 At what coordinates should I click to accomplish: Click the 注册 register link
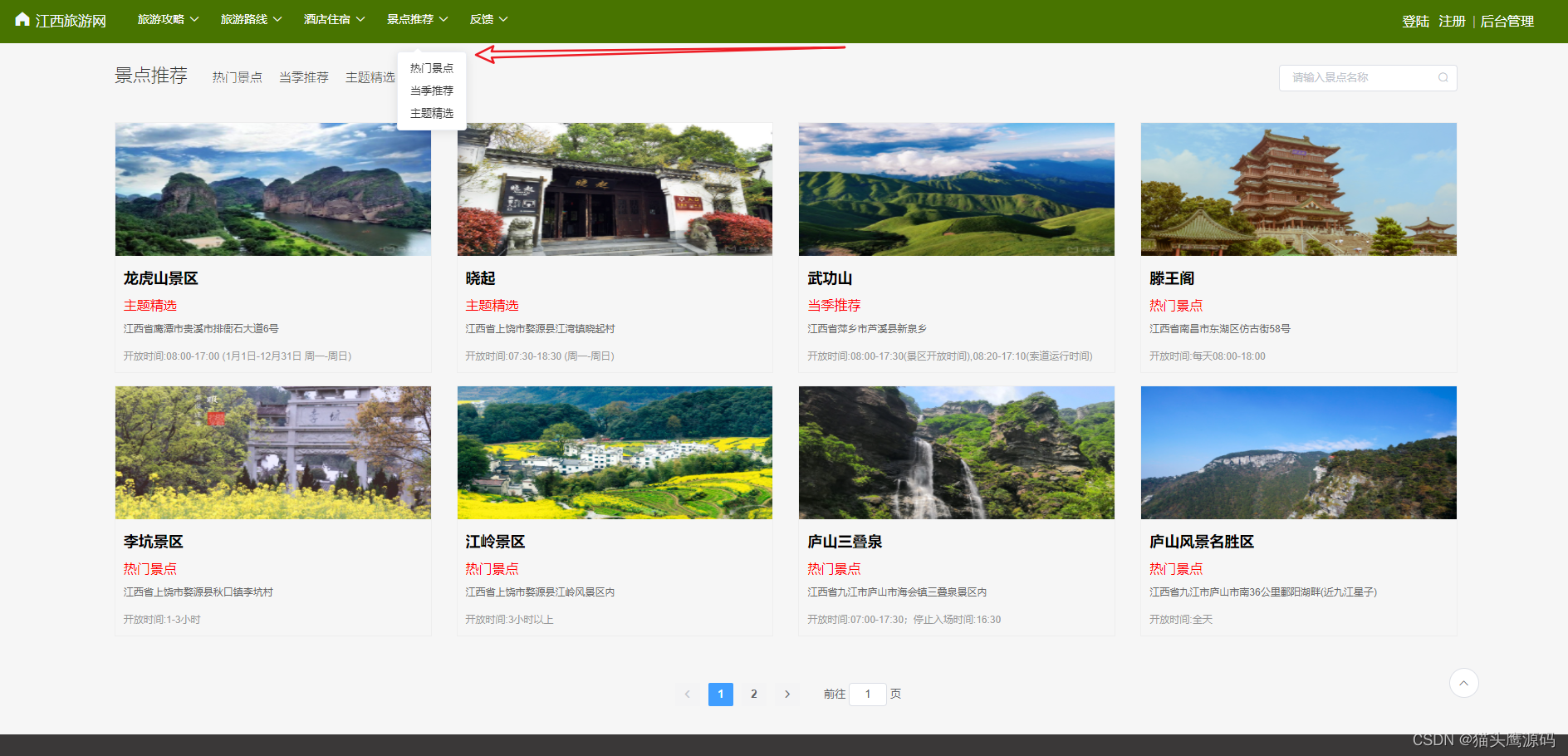pos(1452,22)
